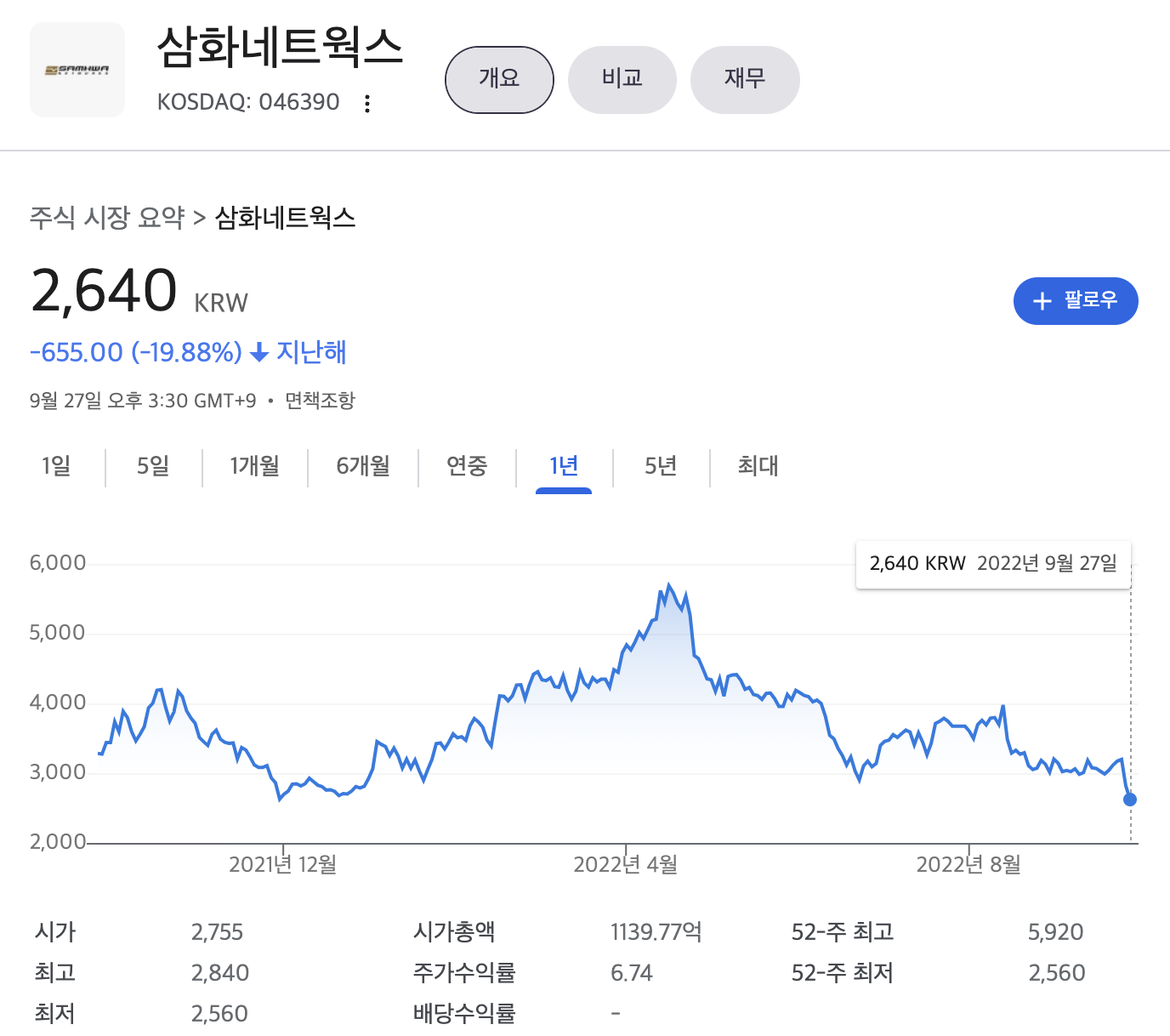Click the 팔로우 follow button
Image resolution: width=1170 pixels, height=1036 pixels.
(1076, 301)
